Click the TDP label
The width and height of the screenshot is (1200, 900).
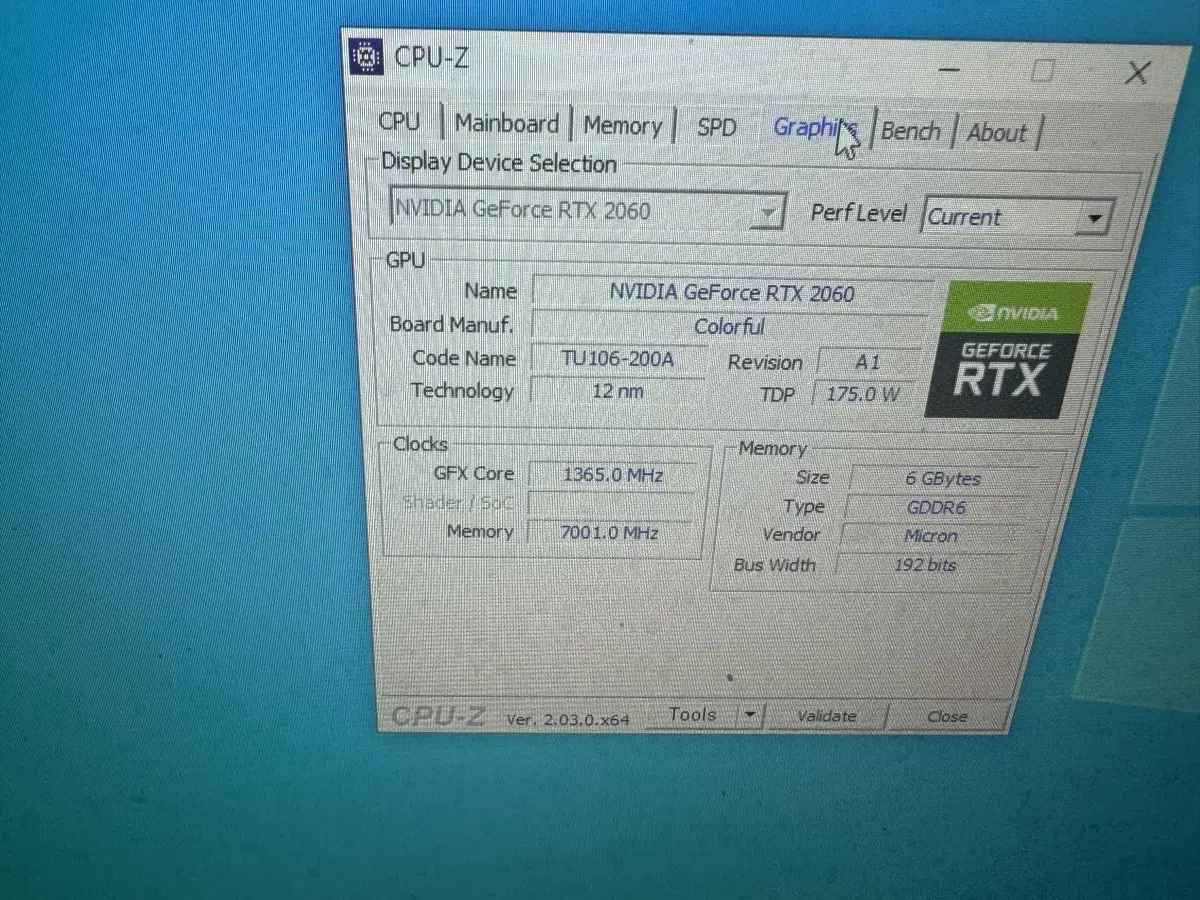[x=777, y=395]
